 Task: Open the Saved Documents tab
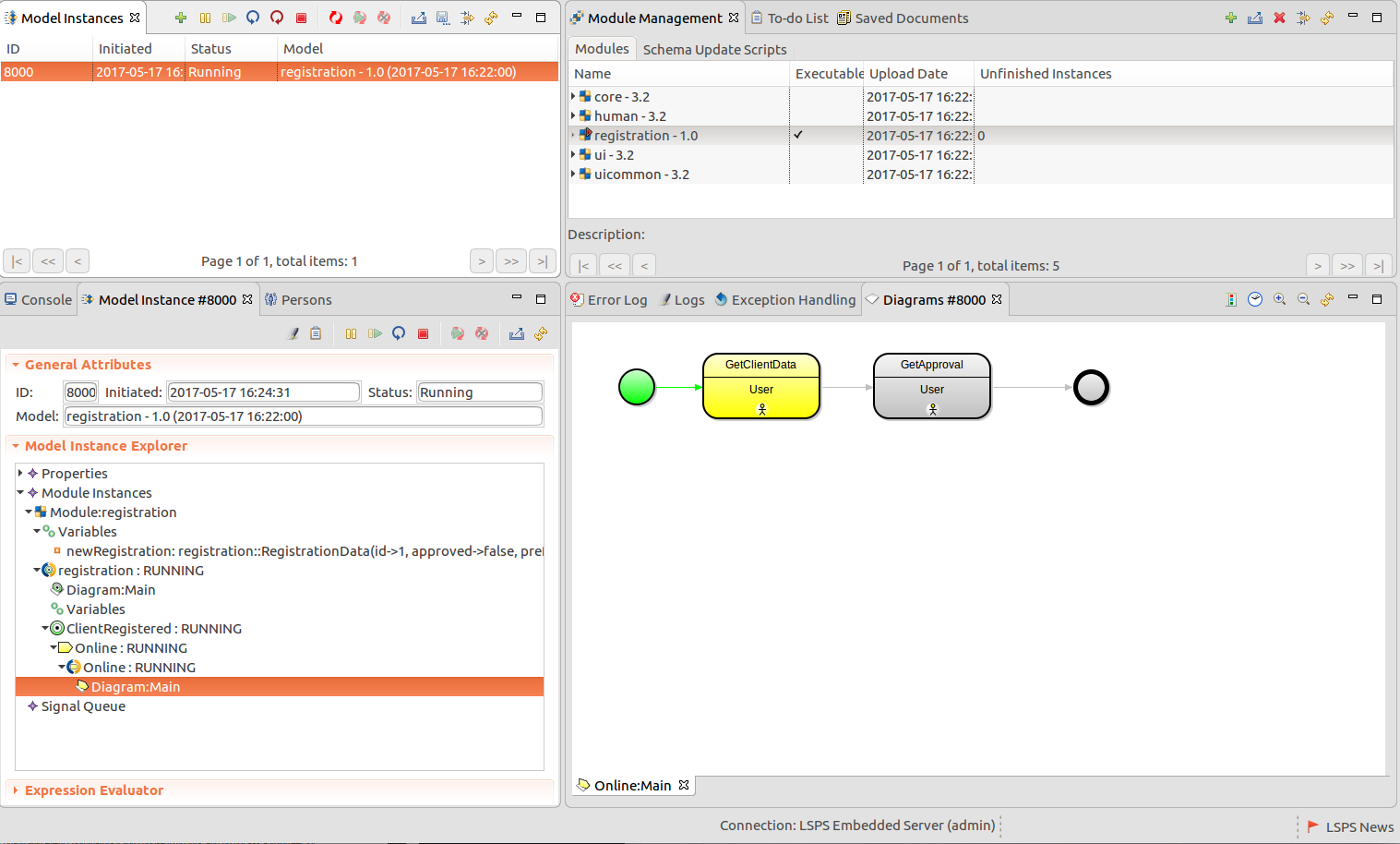(x=903, y=18)
